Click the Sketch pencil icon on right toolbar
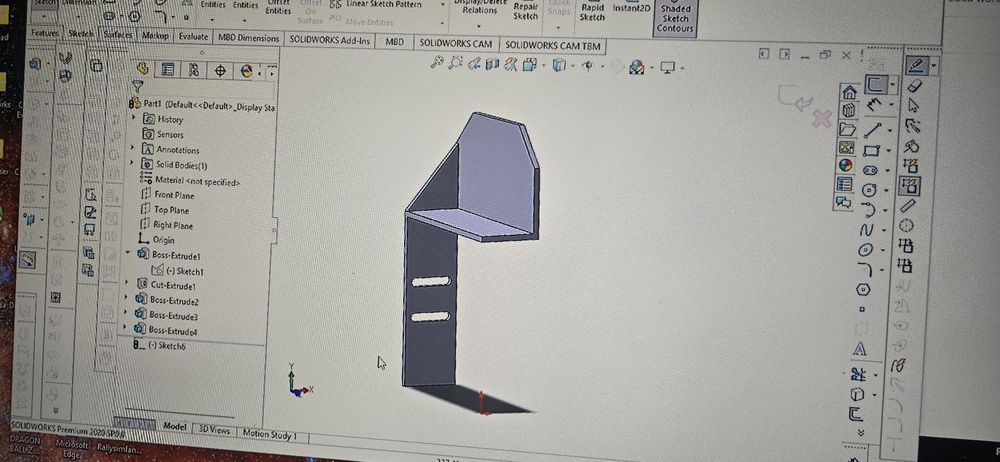 [916, 65]
